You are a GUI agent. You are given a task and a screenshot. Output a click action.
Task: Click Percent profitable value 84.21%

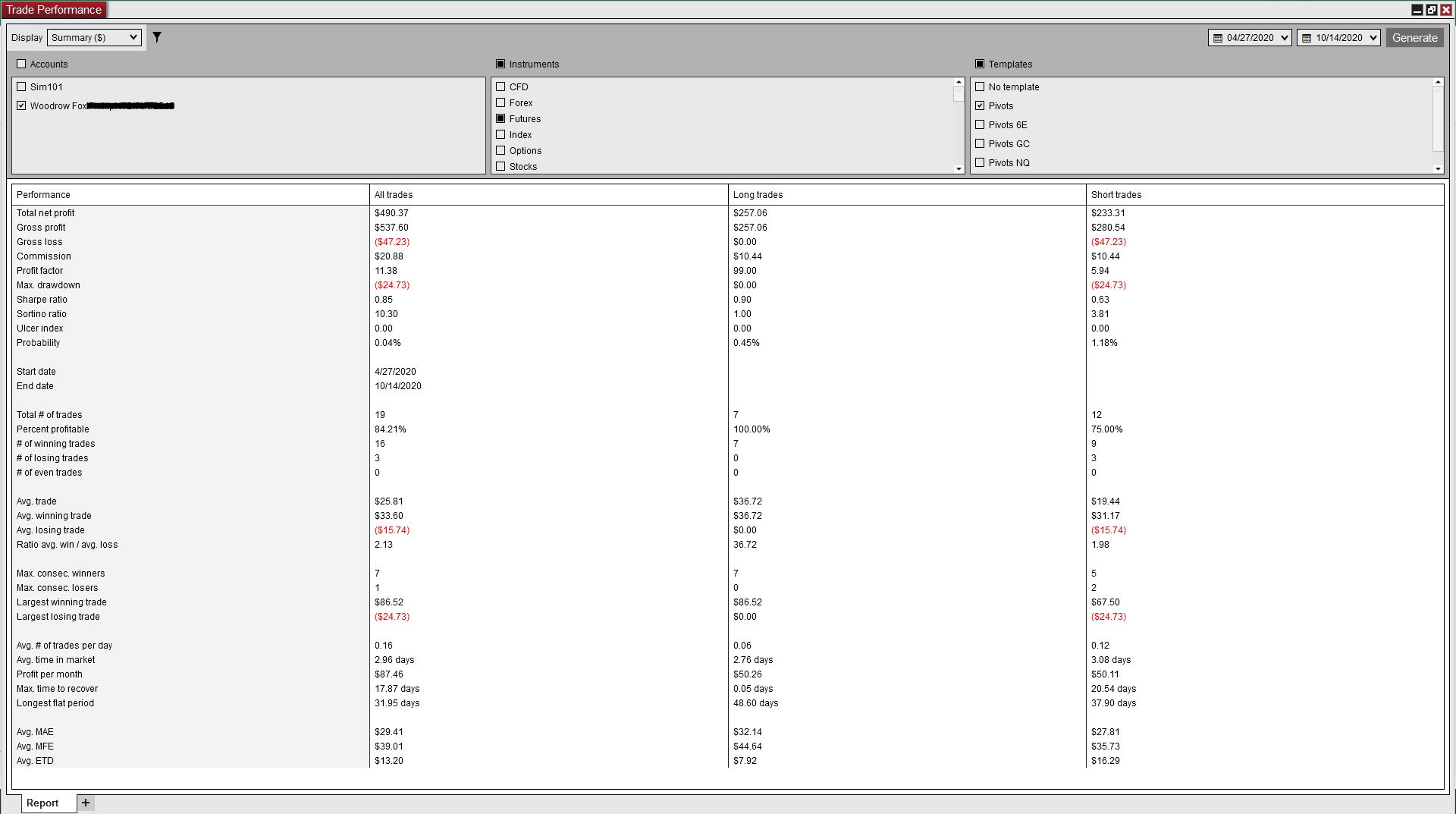coord(391,429)
